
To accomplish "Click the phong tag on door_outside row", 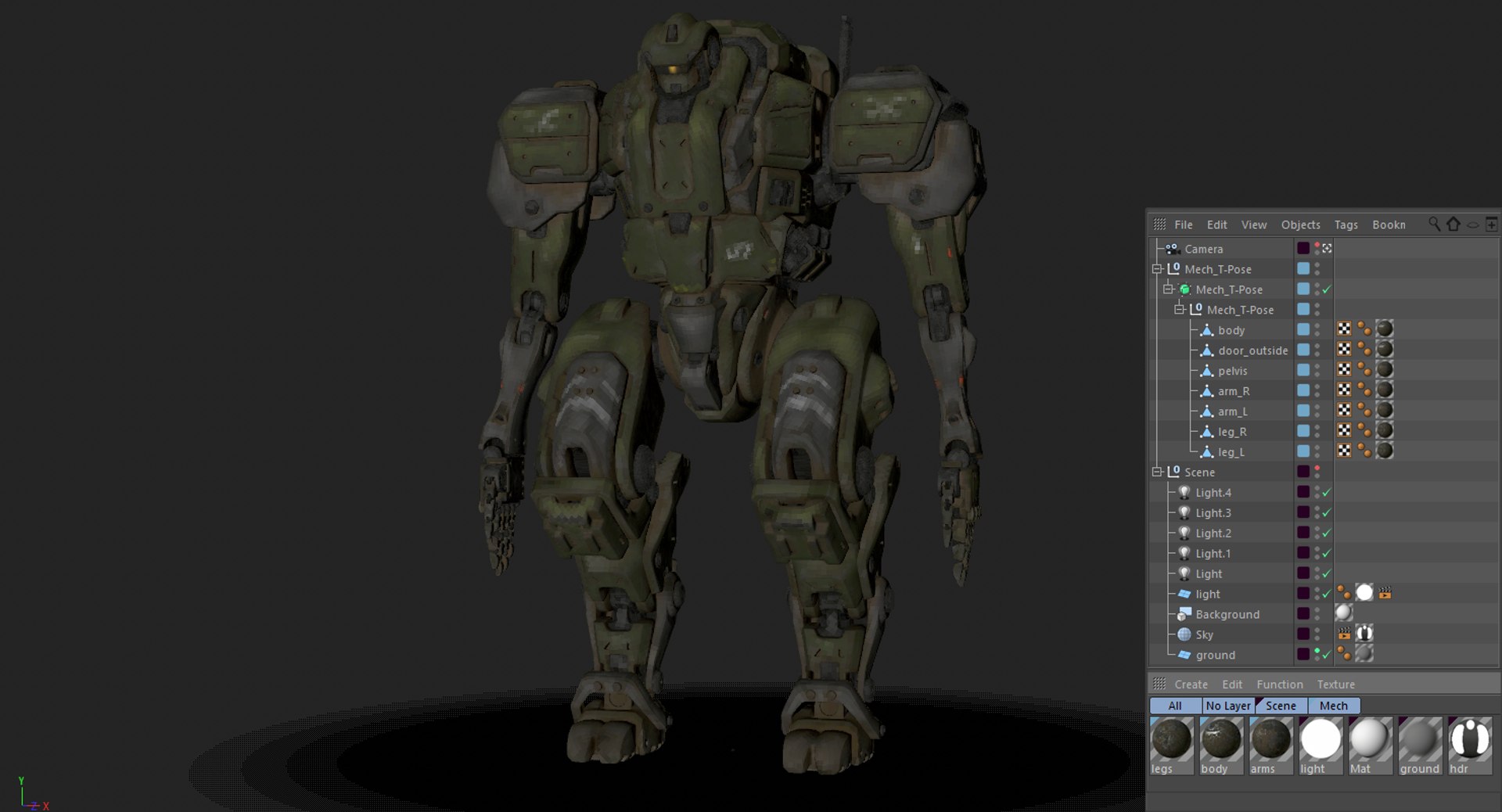I will 1364,350.
